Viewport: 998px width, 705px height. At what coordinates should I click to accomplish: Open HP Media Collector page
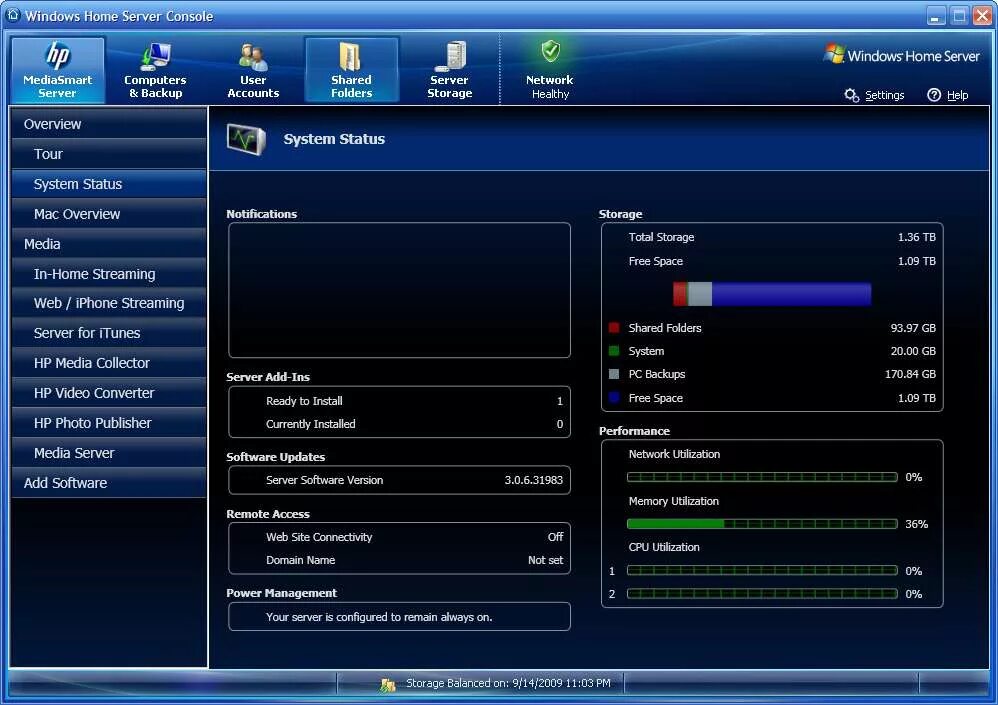(x=109, y=363)
